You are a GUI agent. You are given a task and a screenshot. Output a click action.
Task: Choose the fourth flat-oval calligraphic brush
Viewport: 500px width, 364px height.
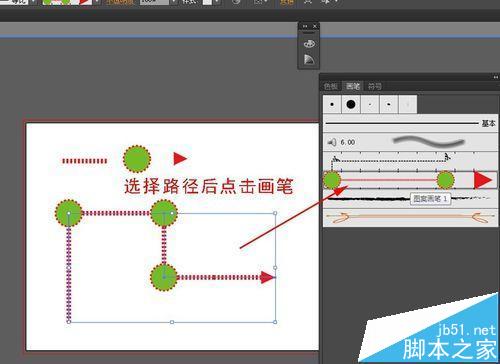click(x=389, y=104)
